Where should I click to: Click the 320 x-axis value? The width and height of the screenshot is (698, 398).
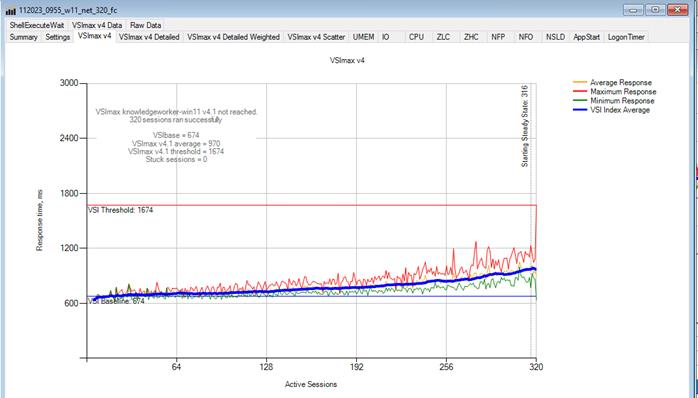point(536,367)
